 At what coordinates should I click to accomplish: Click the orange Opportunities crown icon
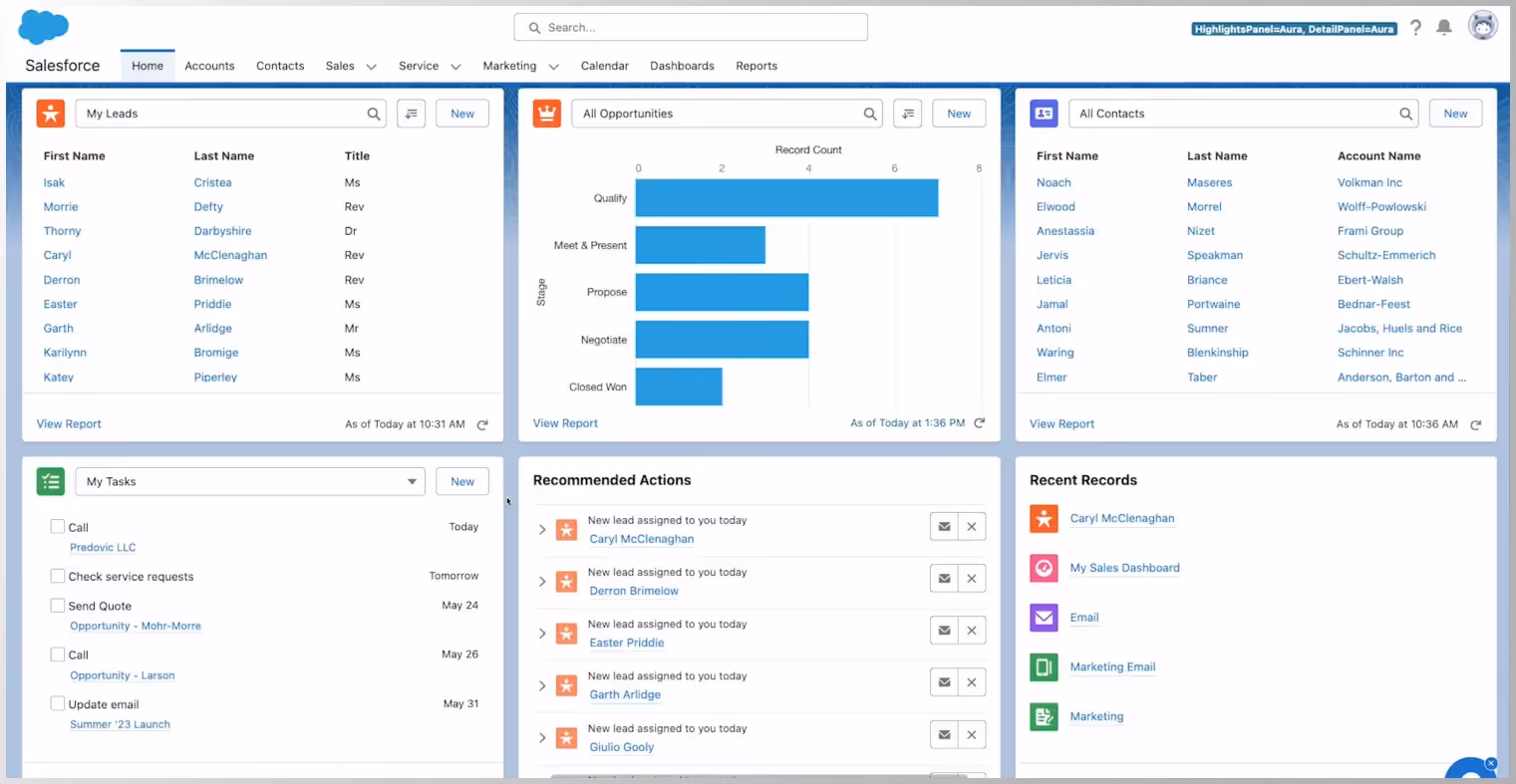coord(547,114)
